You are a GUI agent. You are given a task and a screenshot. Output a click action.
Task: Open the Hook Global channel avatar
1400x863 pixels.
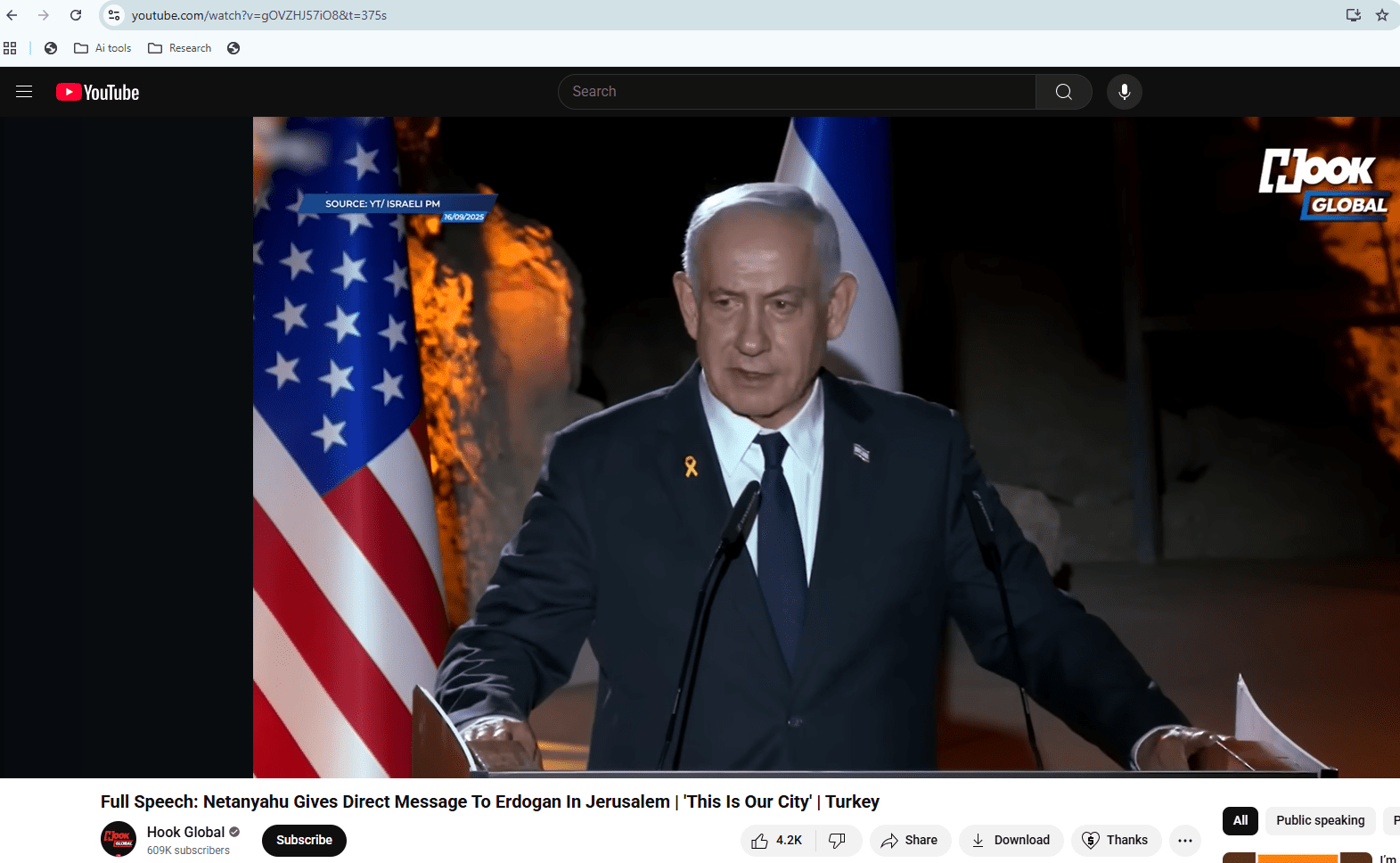click(x=119, y=839)
